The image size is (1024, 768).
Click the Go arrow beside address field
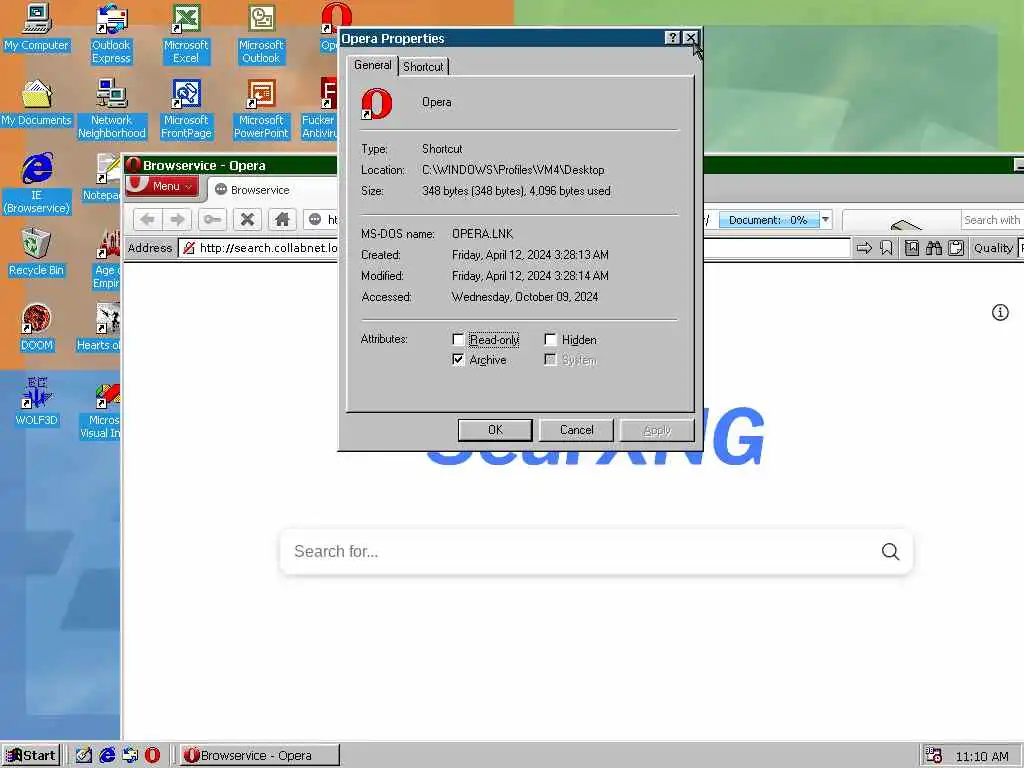[864, 248]
